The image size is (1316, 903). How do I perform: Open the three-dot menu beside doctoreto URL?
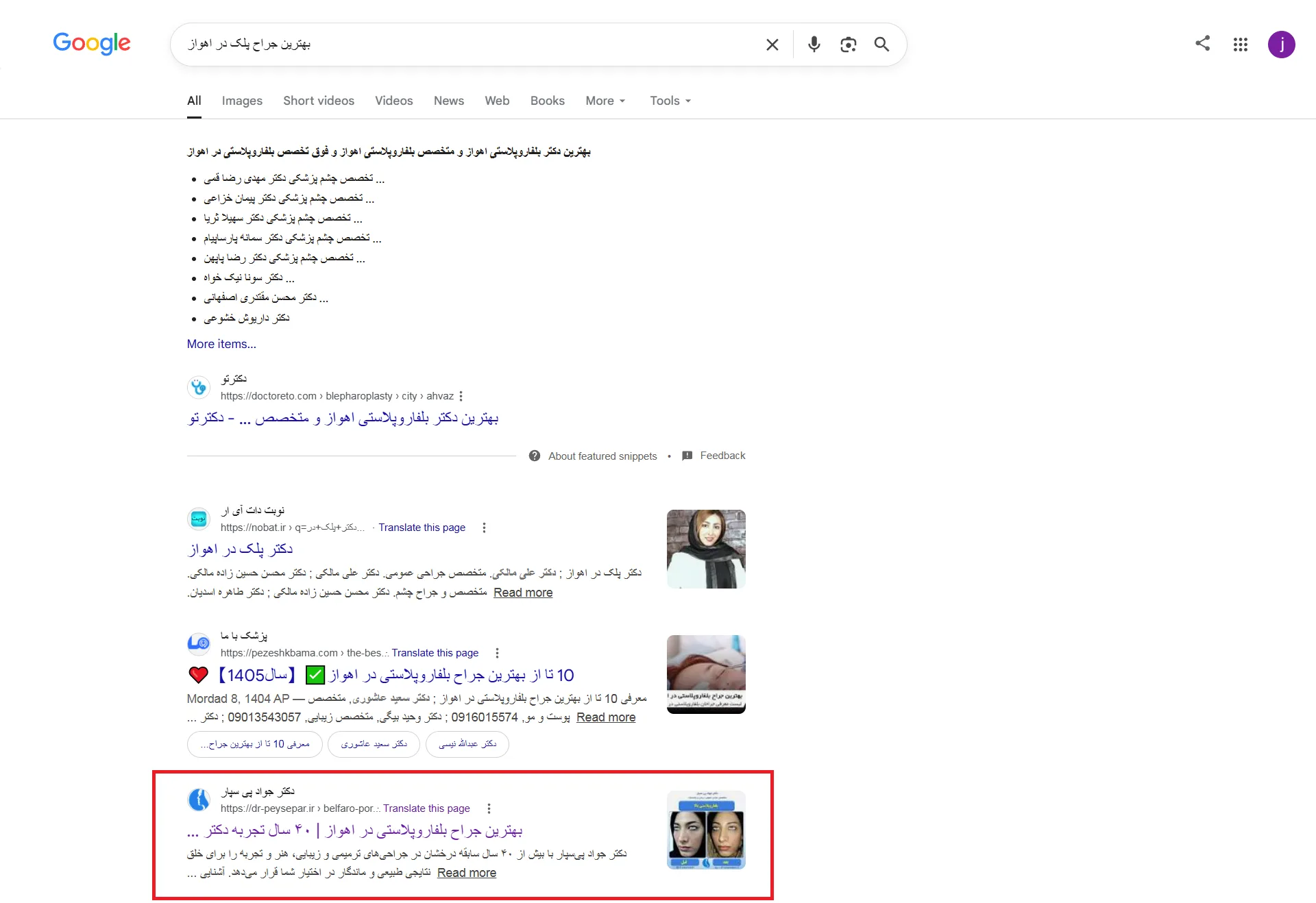[x=461, y=396]
